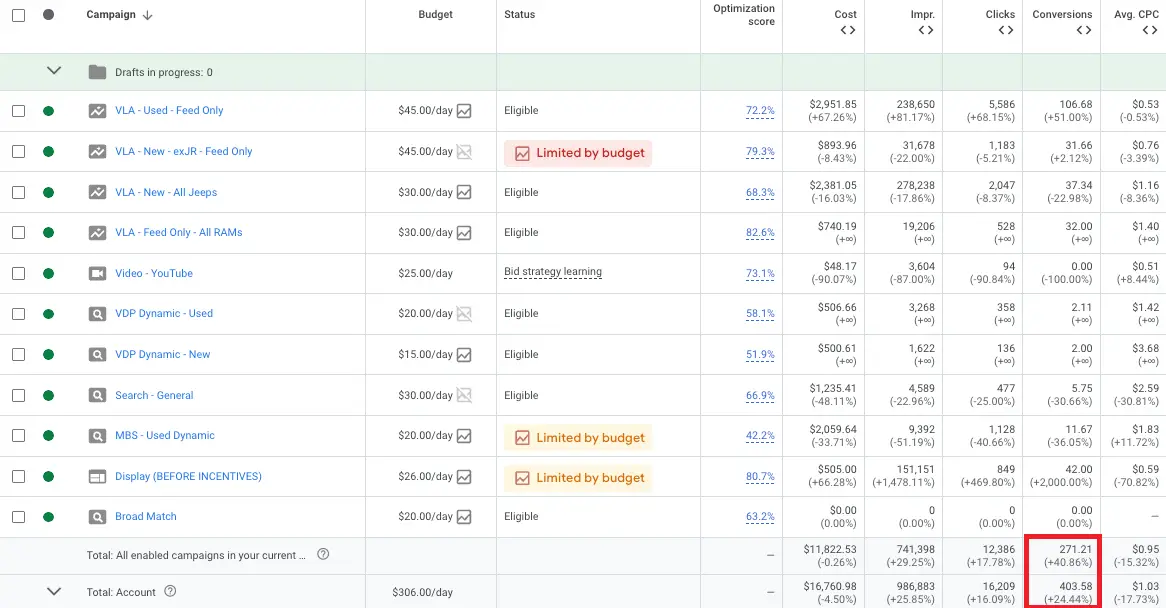Click the display icon beside Display (BEFORE INCENTIVES)

97,476
